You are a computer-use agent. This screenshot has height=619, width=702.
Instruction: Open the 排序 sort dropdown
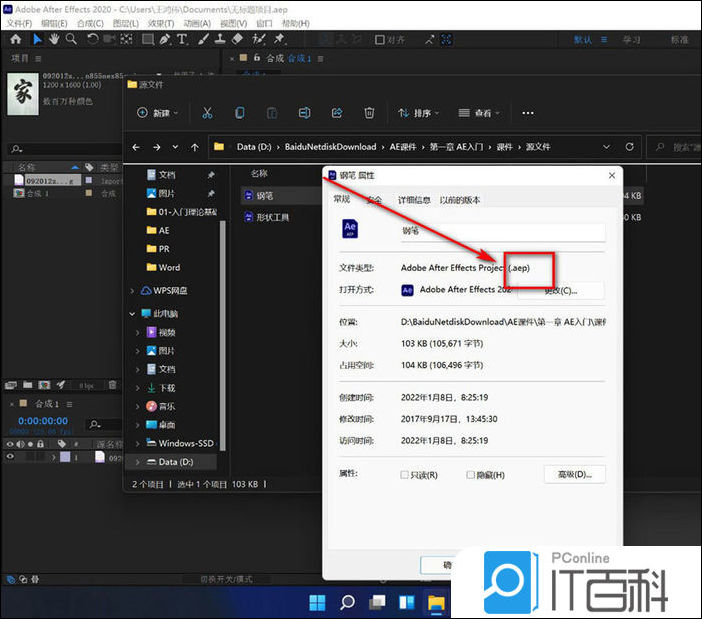(x=421, y=113)
